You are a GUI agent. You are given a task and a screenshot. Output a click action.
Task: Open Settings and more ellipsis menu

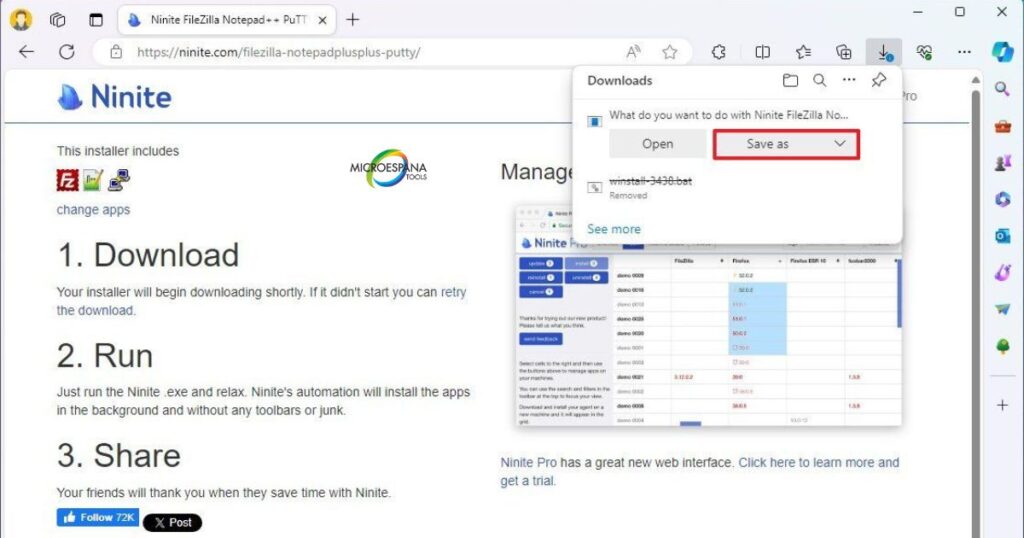click(965, 52)
